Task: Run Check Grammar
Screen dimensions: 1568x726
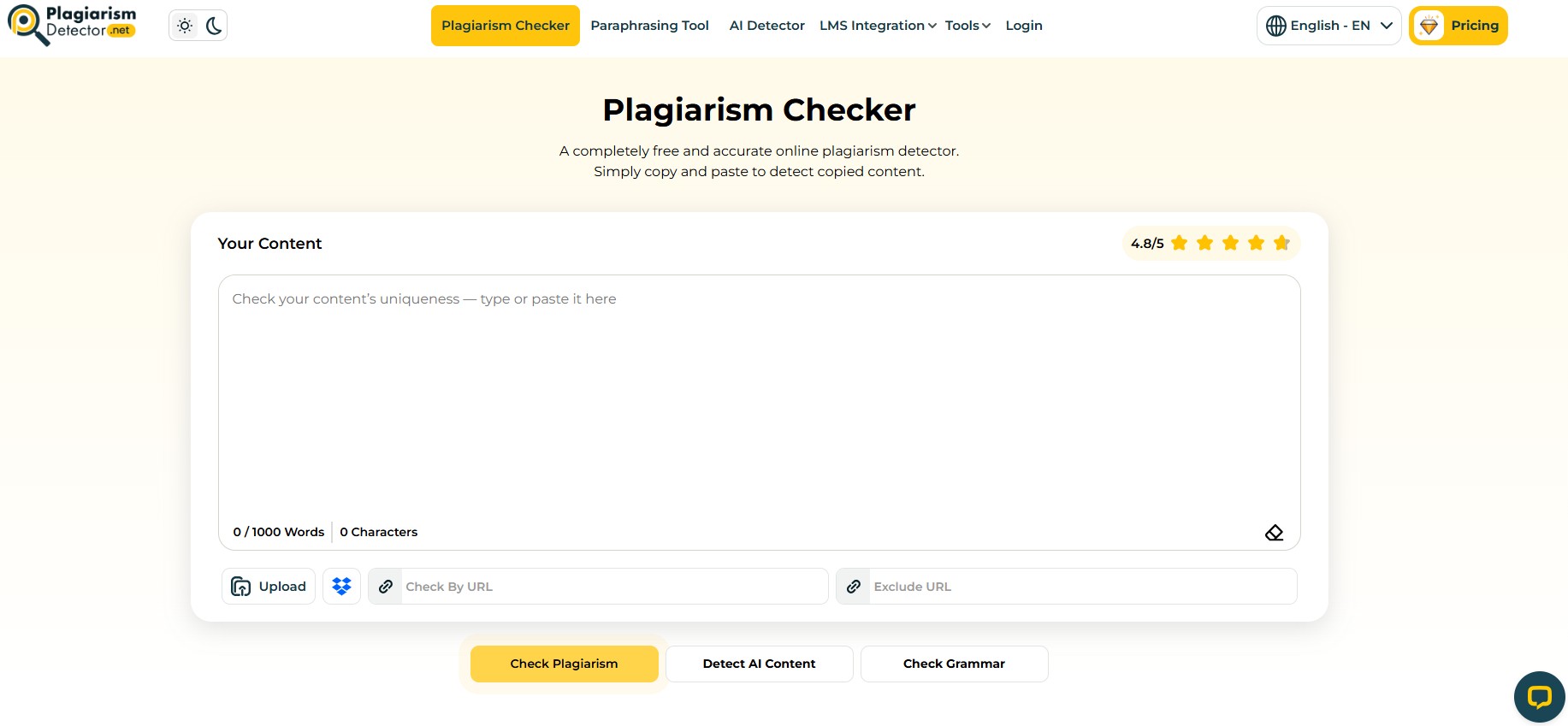Action: coord(955,664)
